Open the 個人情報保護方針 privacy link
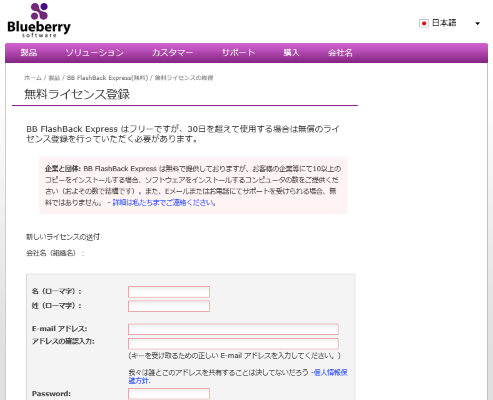This screenshot has width=493, height=400. 238,376
